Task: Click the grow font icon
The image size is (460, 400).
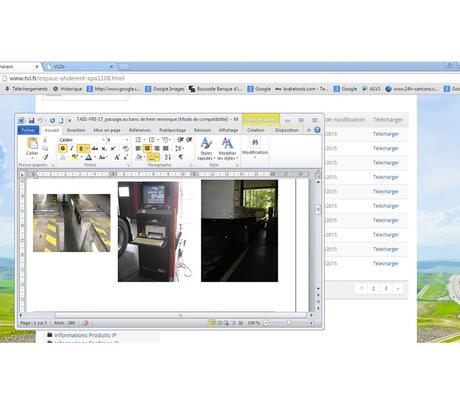Action: coord(117,157)
